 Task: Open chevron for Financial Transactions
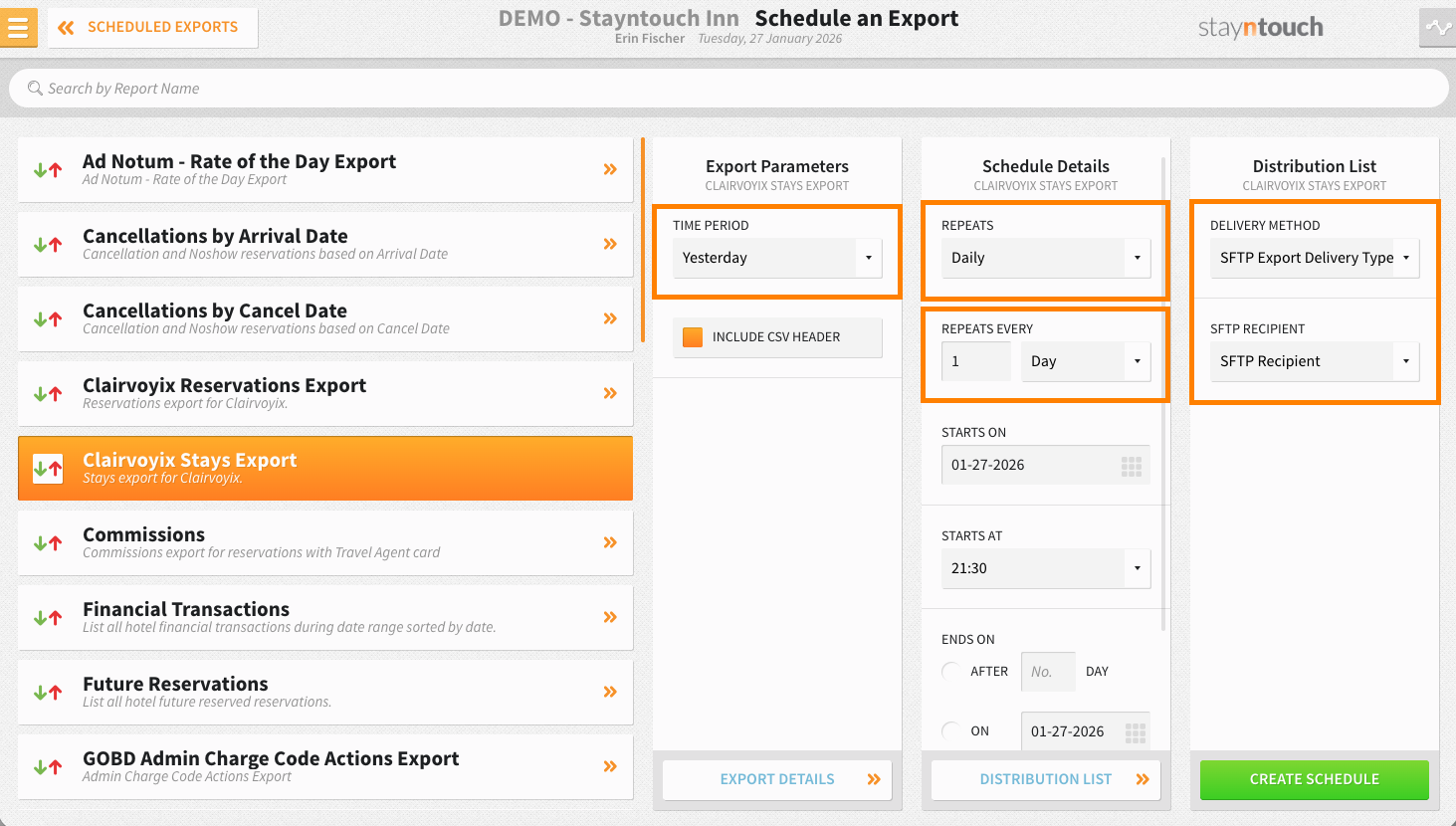point(610,618)
